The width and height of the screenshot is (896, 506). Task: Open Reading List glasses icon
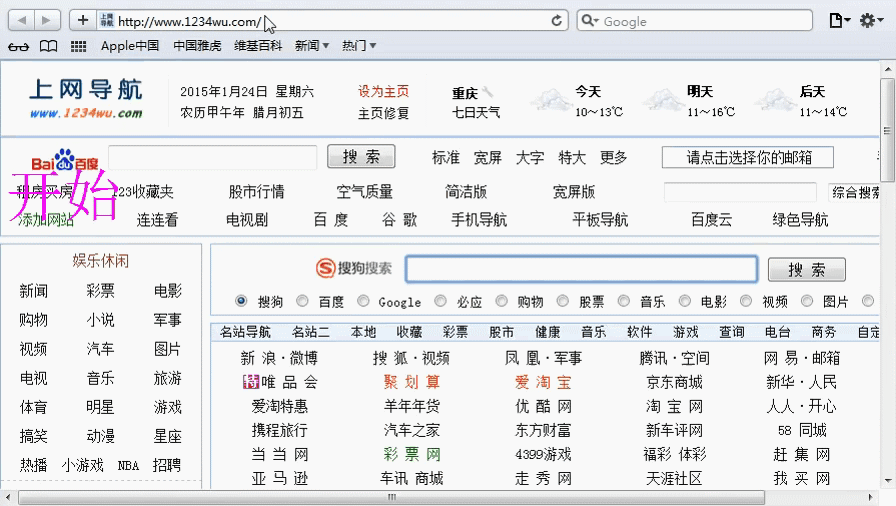18,46
